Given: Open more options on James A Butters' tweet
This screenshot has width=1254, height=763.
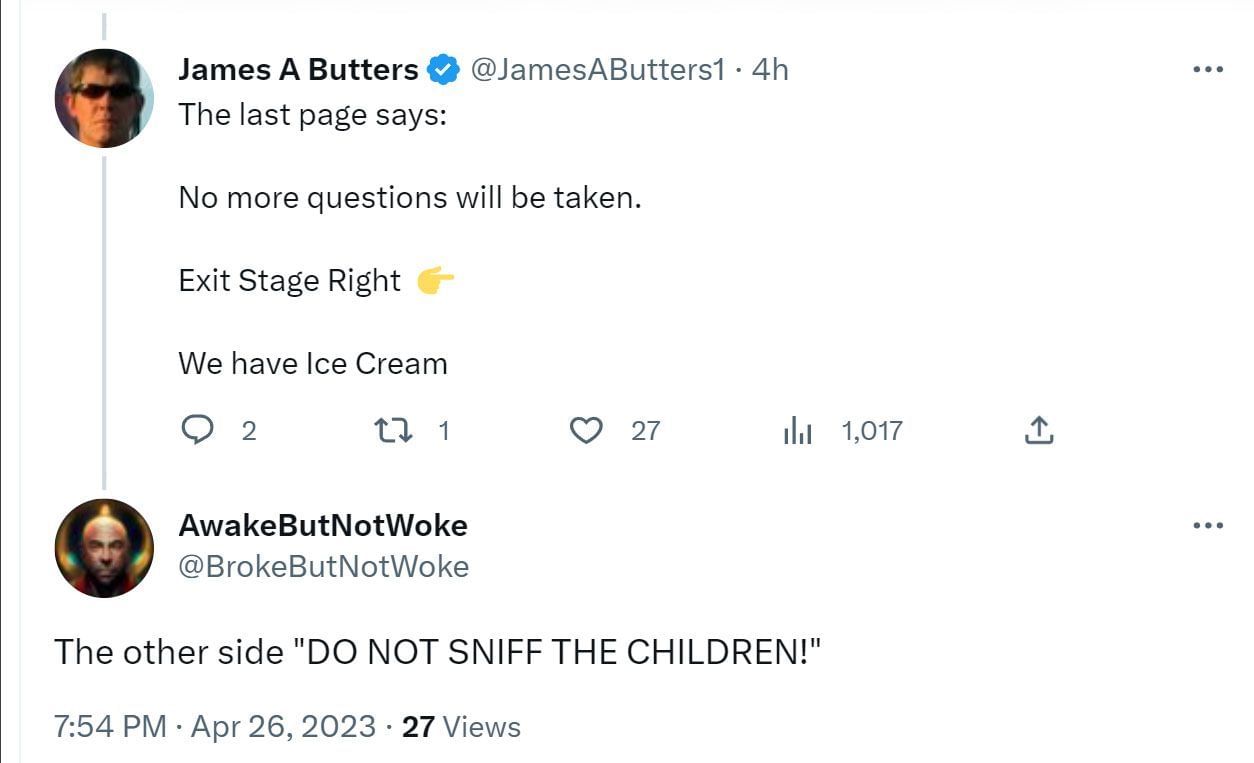Looking at the screenshot, I should click(1208, 69).
